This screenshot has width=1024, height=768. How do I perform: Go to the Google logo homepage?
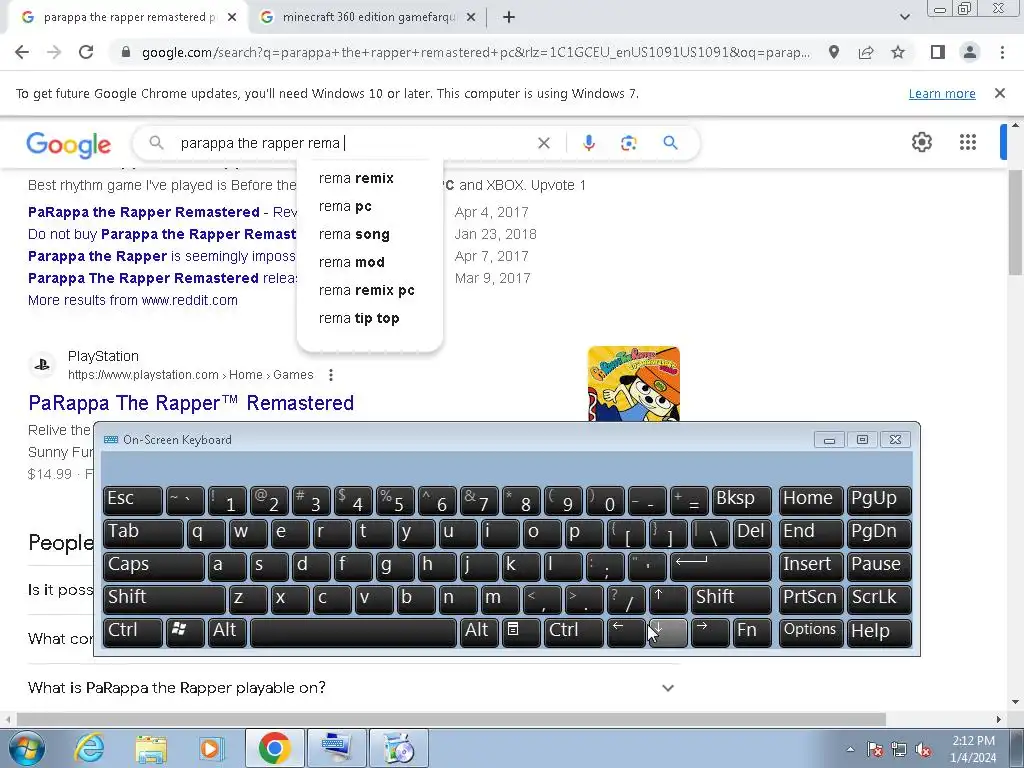click(x=69, y=144)
